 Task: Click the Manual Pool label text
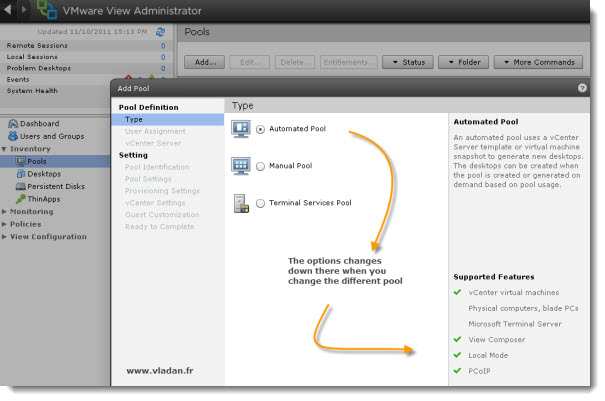[x=291, y=166]
